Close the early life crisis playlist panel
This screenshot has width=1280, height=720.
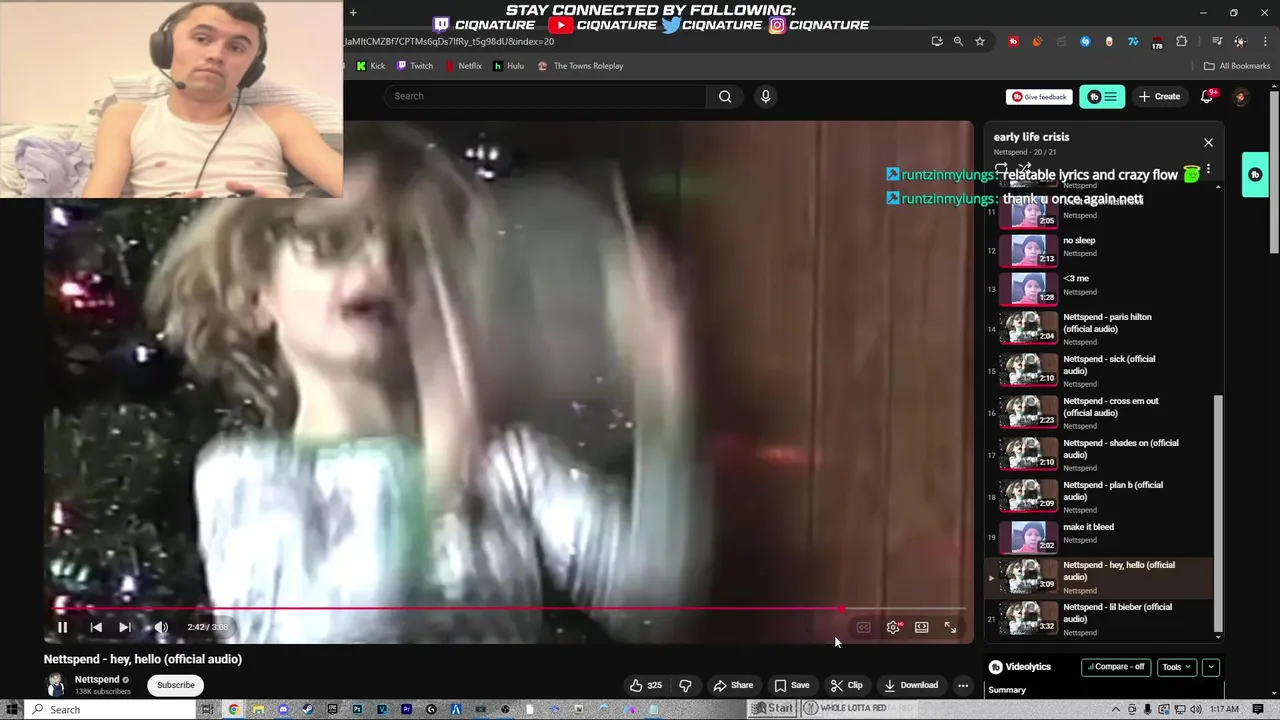[1208, 142]
